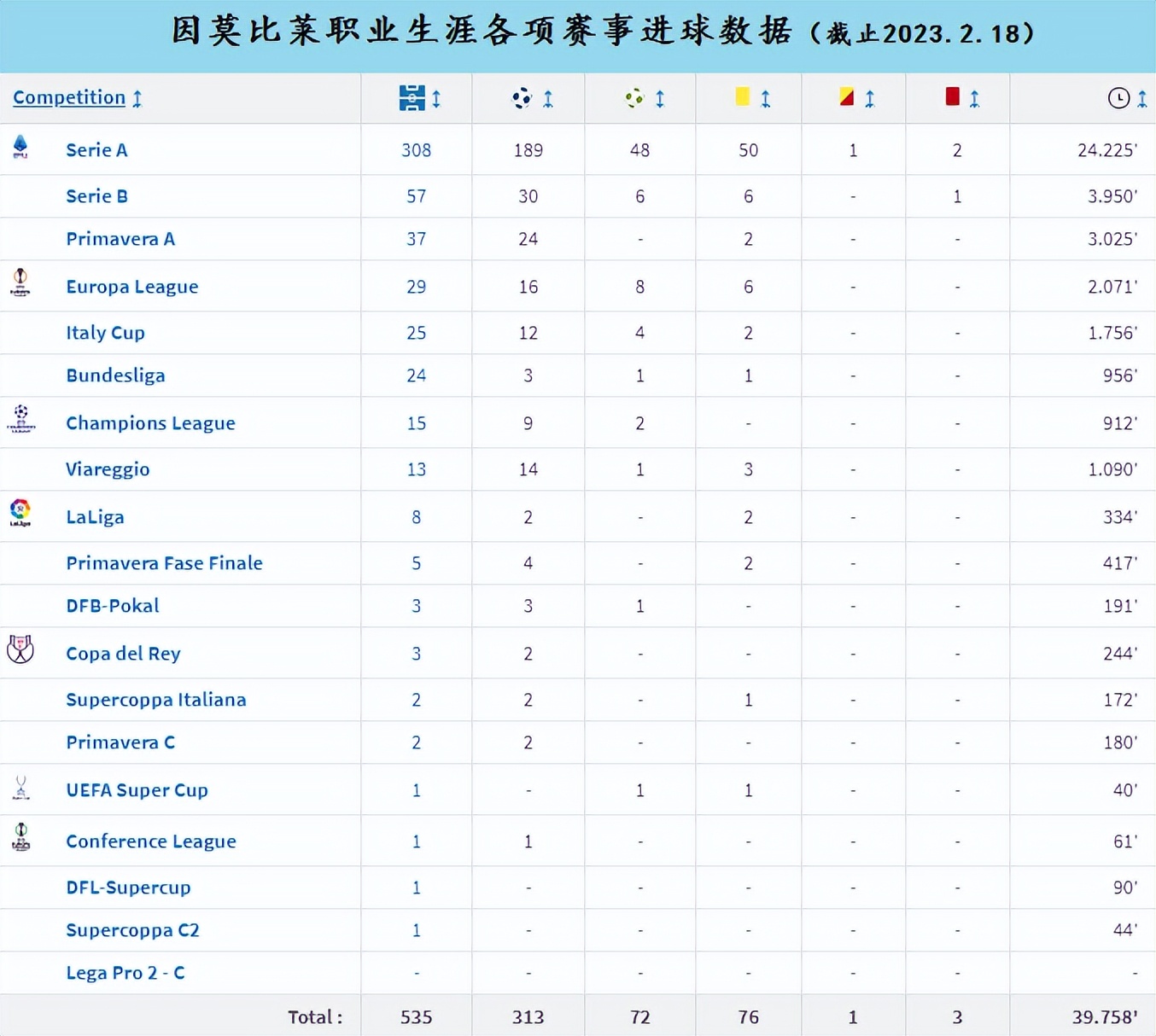Click the appearances (pitch) column icon
Image resolution: width=1156 pixels, height=1036 pixels.
(412, 98)
